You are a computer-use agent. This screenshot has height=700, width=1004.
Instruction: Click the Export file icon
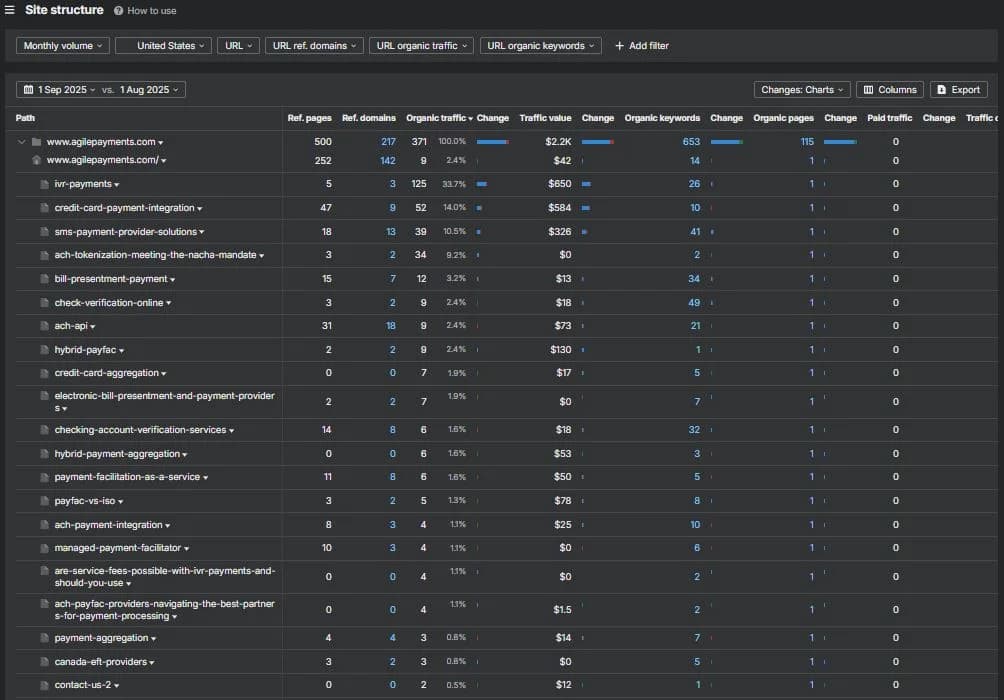coord(941,90)
